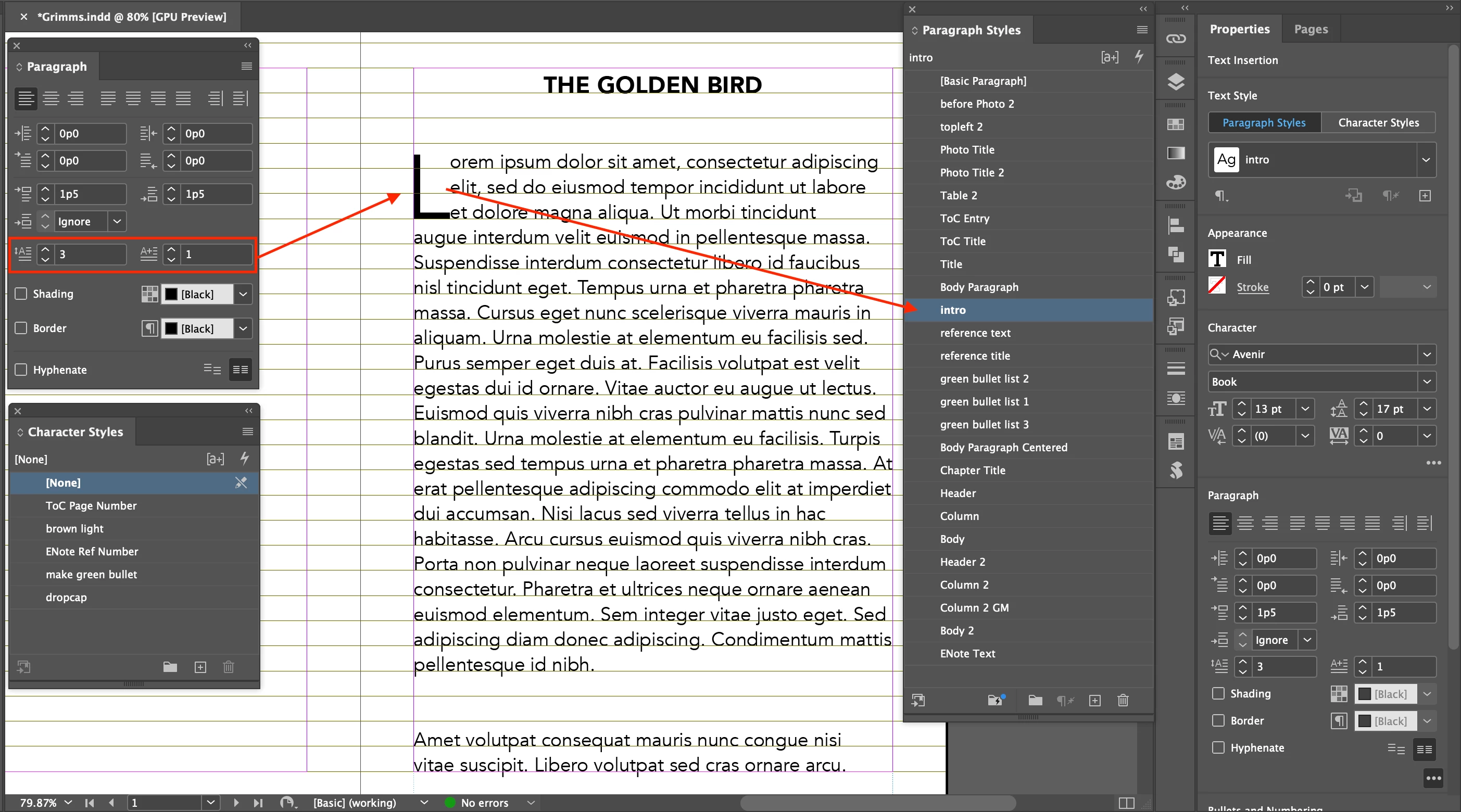Switch to the Pages tab

click(x=1310, y=30)
